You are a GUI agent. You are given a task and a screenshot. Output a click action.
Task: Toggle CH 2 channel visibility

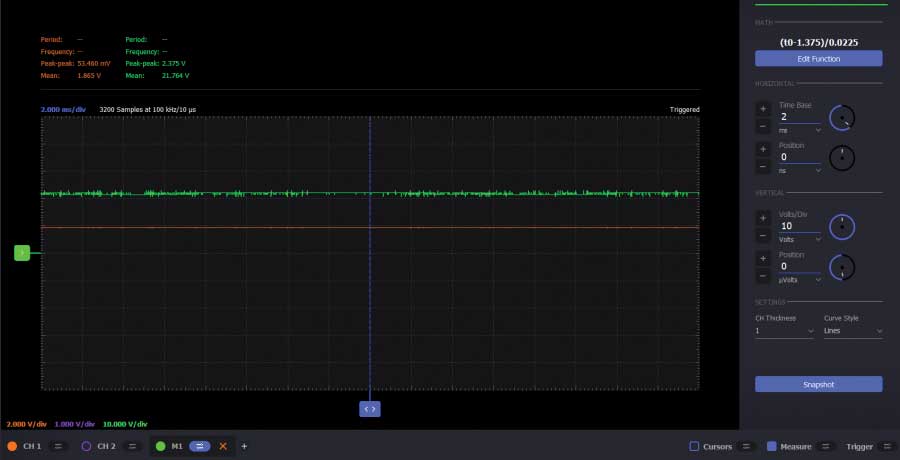click(x=86, y=446)
